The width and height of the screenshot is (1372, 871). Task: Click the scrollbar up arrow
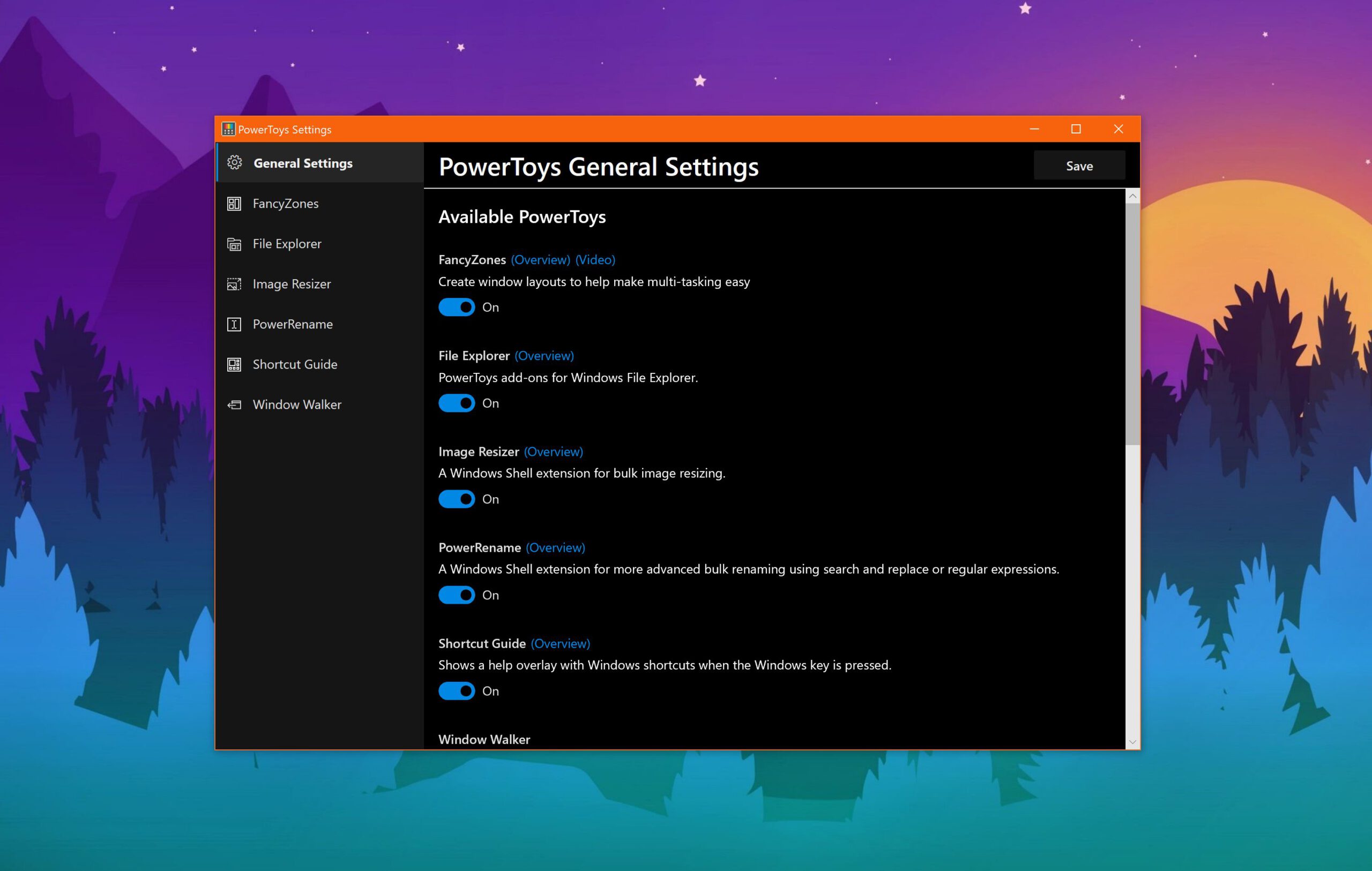(x=1132, y=196)
